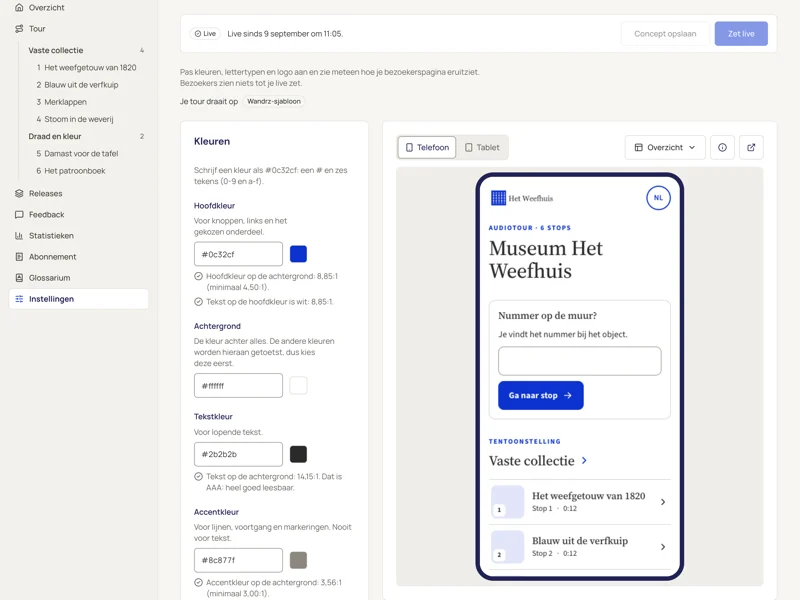Viewport: 800px width, 600px height.
Task: Click the Statistieken bar chart icon
Action: point(19,236)
